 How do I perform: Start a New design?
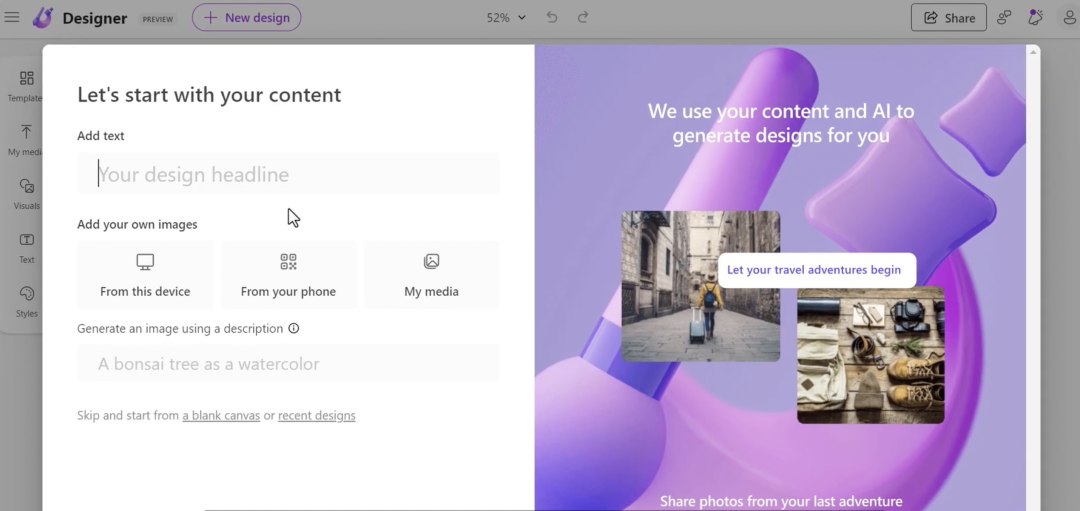(247, 17)
